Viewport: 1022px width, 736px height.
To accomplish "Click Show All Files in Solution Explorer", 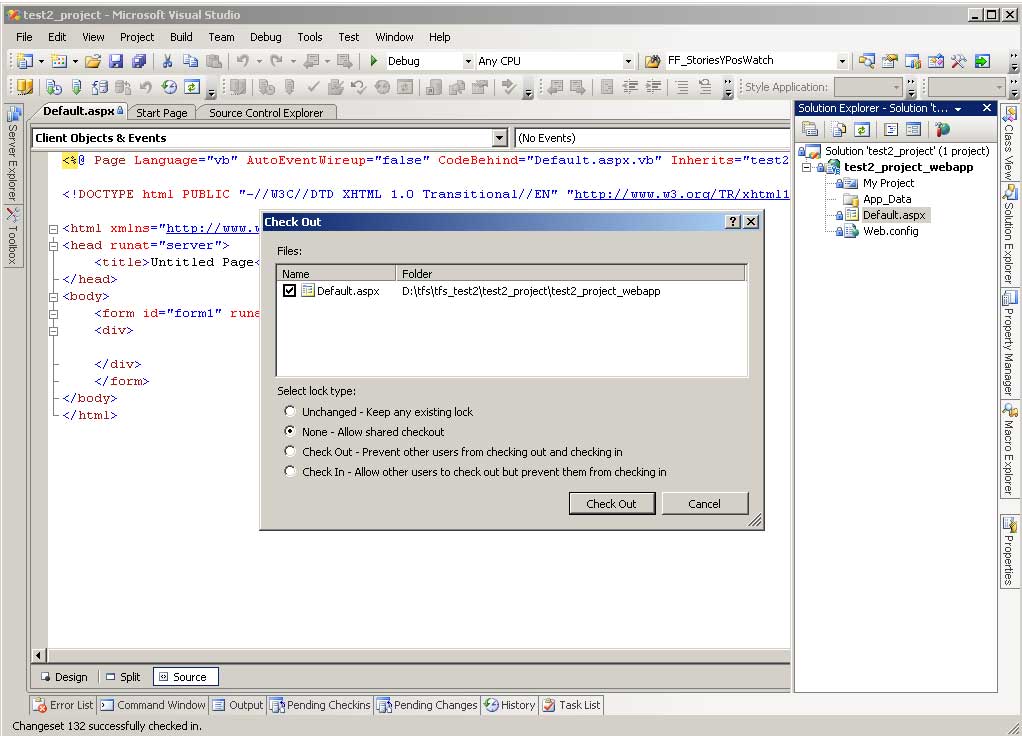I will pos(839,129).
